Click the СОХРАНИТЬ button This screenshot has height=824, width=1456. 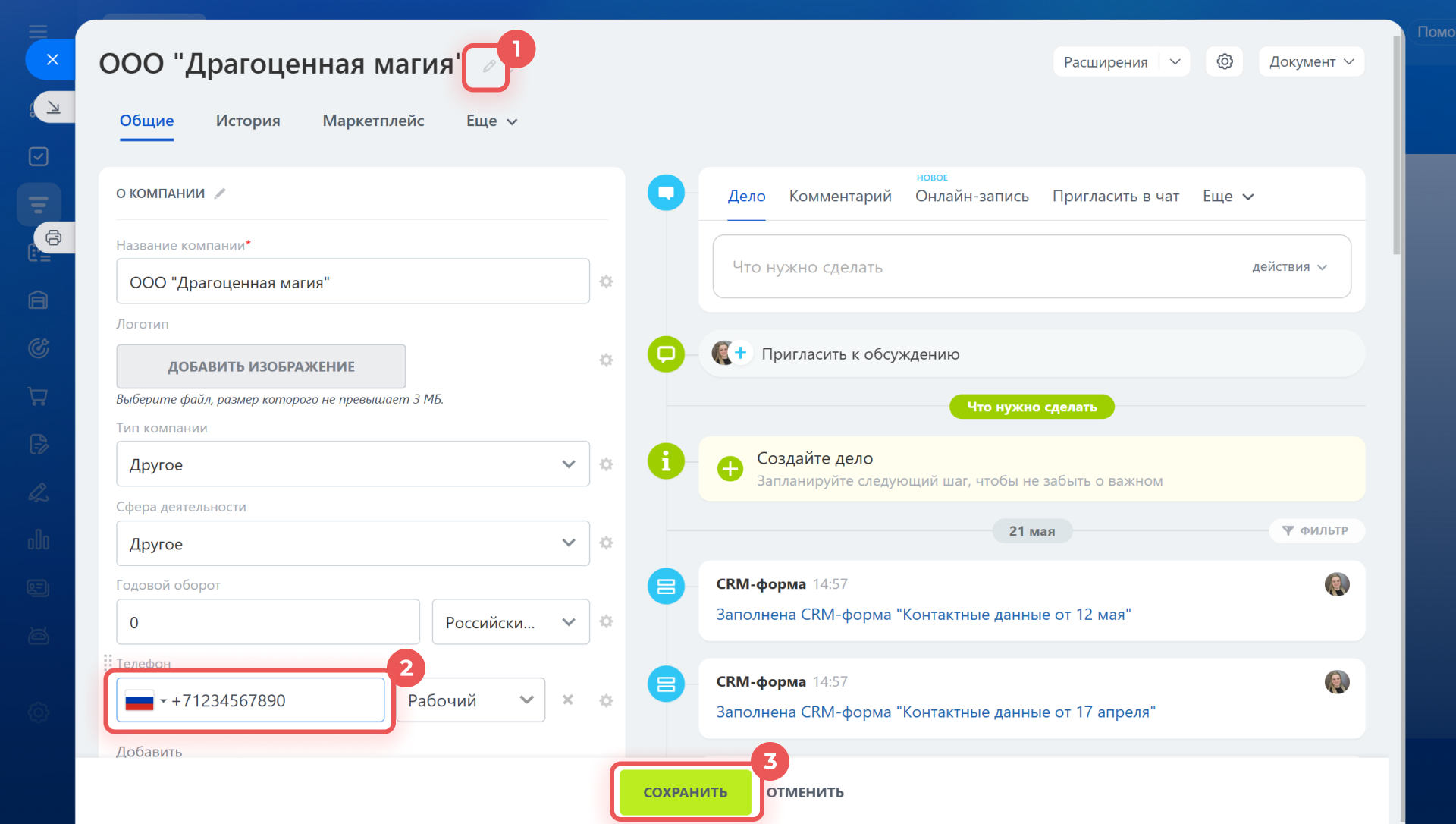point(685,792)
